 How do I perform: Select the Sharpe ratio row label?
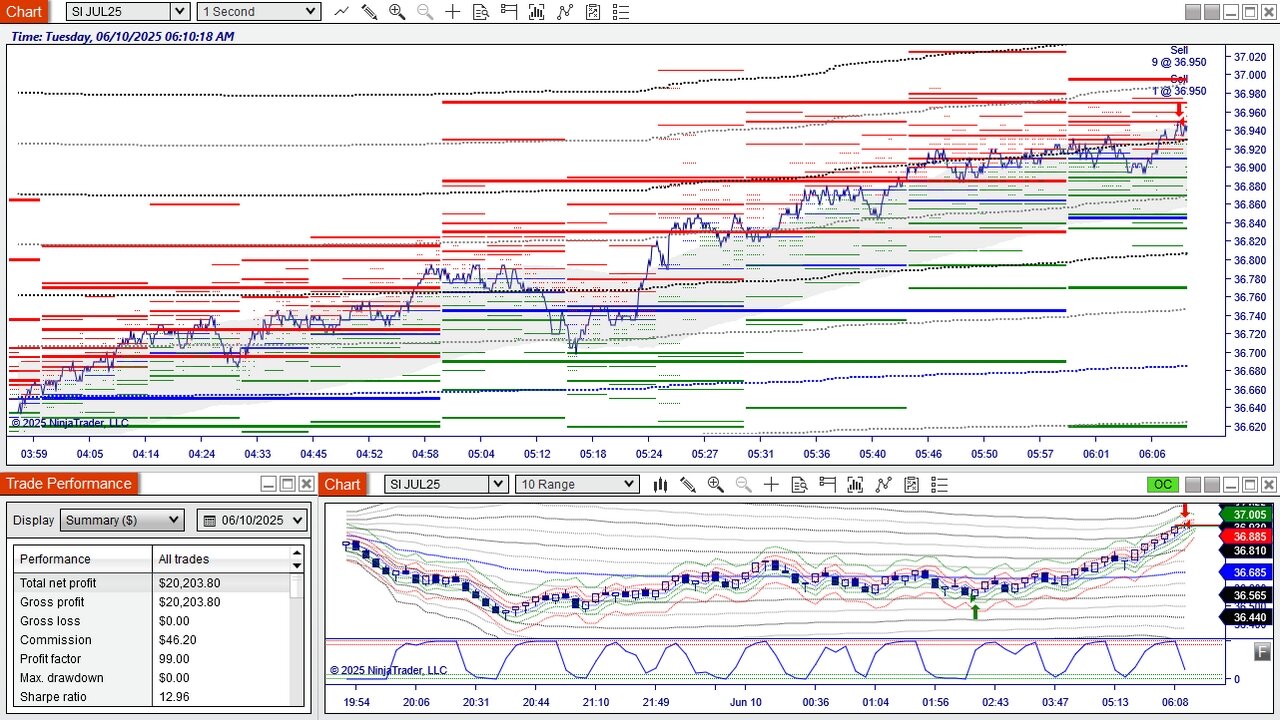pyautogui.click(x=54, y=697)
